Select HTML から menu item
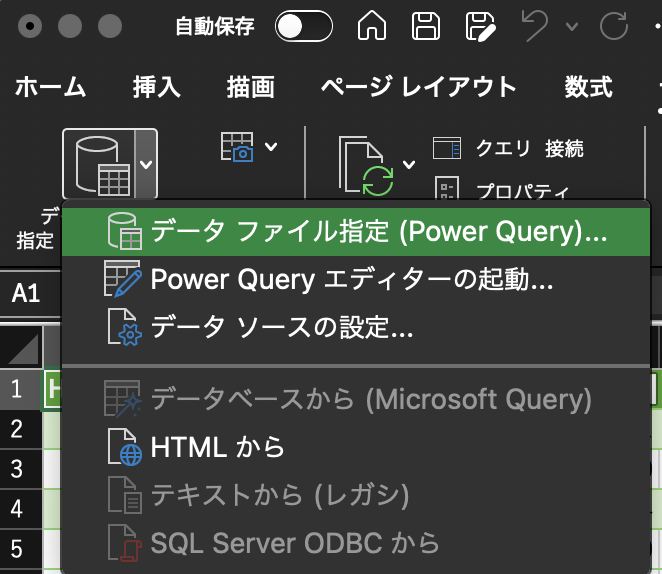 click(x=355, y=447)
